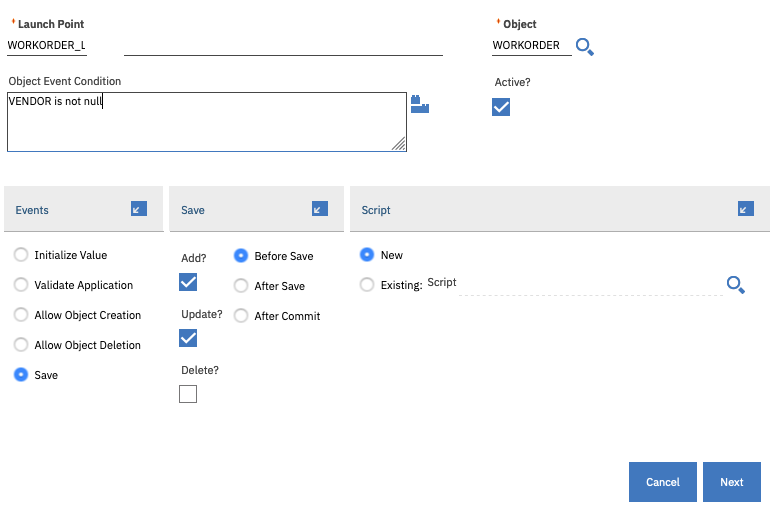This screenshot has height=516, width=782.
Task: Uncheck the Update? checkbox
Action: [188, 338]
